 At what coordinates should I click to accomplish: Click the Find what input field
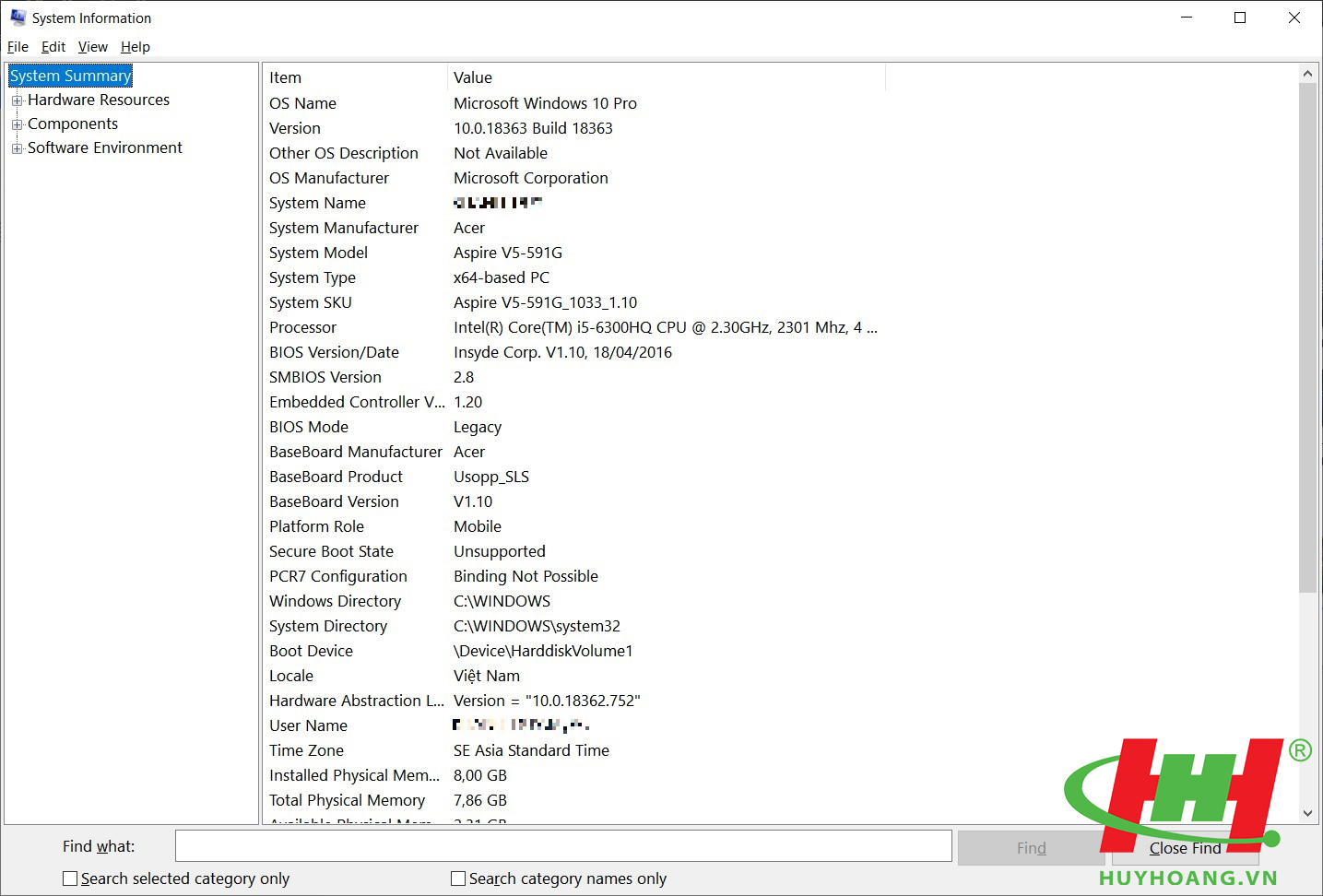click(x=563, y=846)
